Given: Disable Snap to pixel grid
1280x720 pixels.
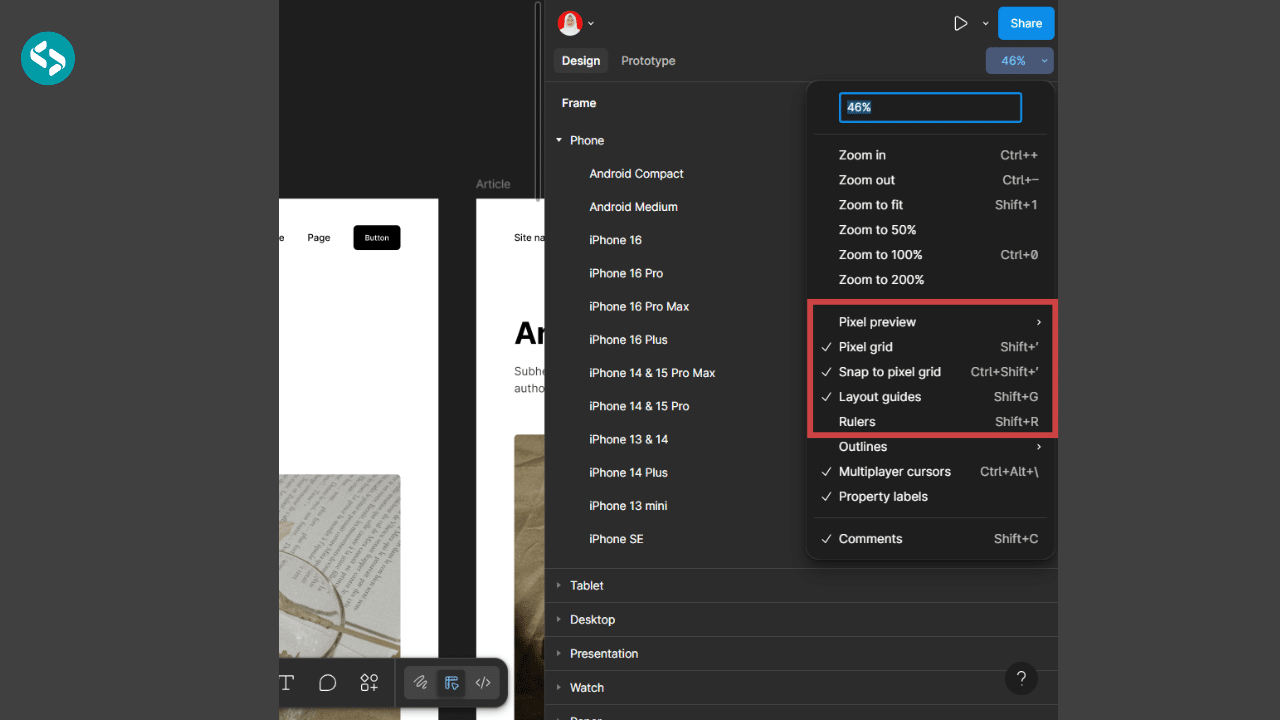Looking at the screenshot, I should [x=890, y=371].
